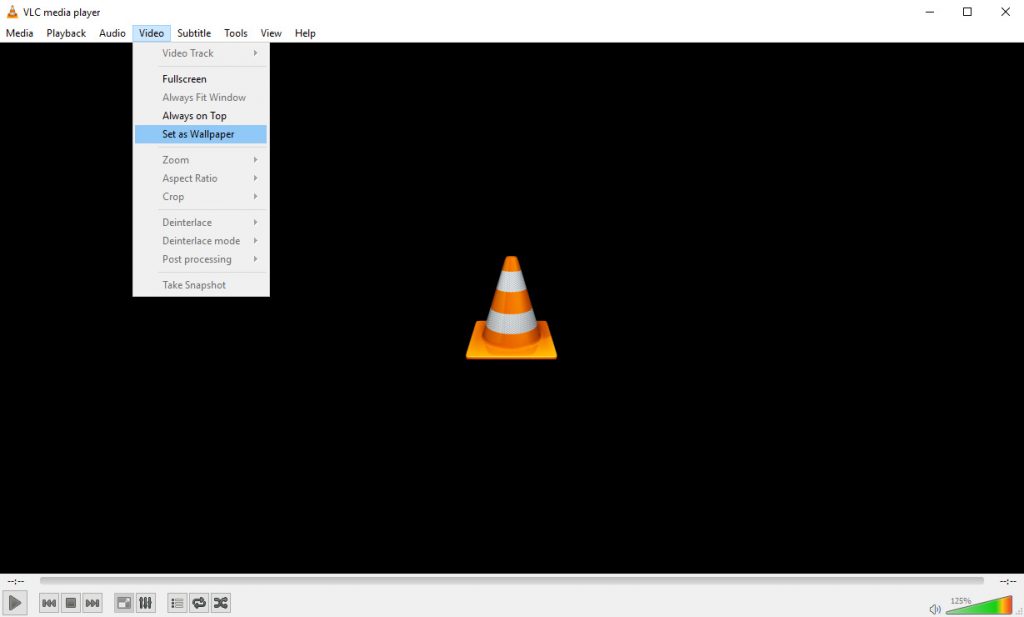Skip to next media track
The image size is (1024, 617).
pos(93,603)
